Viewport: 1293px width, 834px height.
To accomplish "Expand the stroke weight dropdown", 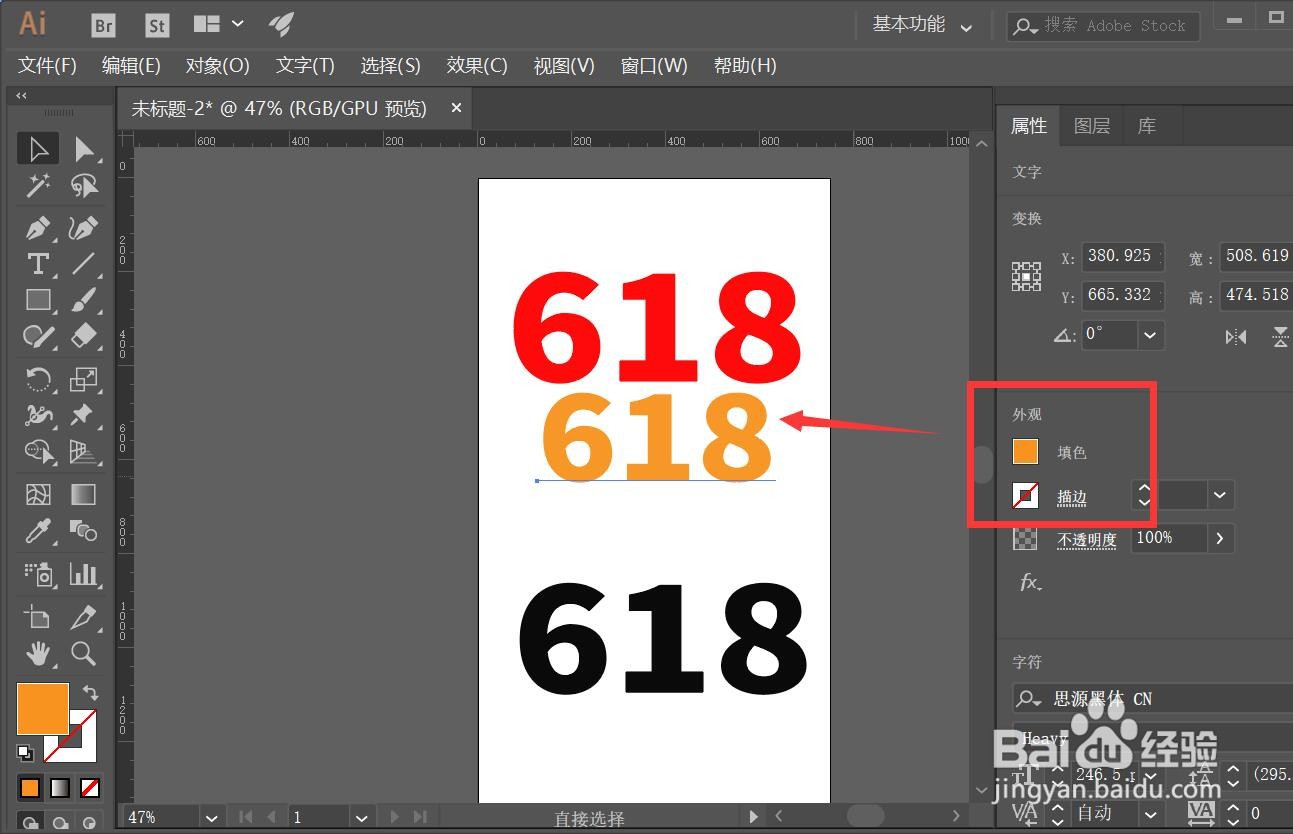I will point(1219,494).
